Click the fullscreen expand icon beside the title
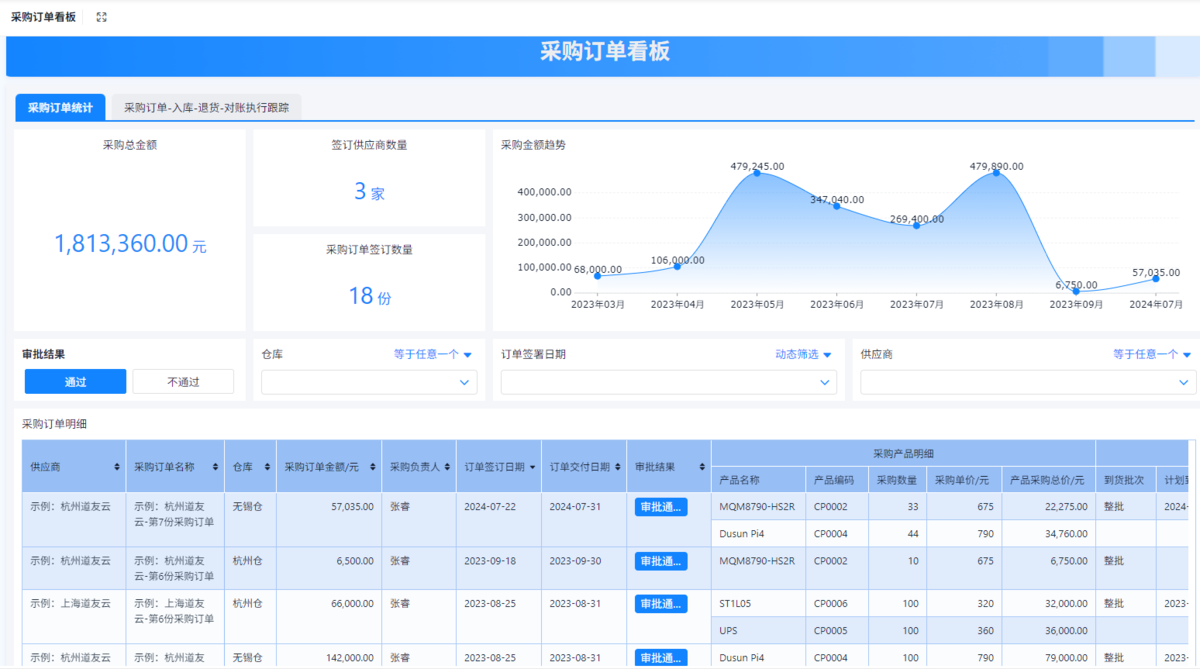The height and width of the screenshot is (669, 1200). (101, 17)
